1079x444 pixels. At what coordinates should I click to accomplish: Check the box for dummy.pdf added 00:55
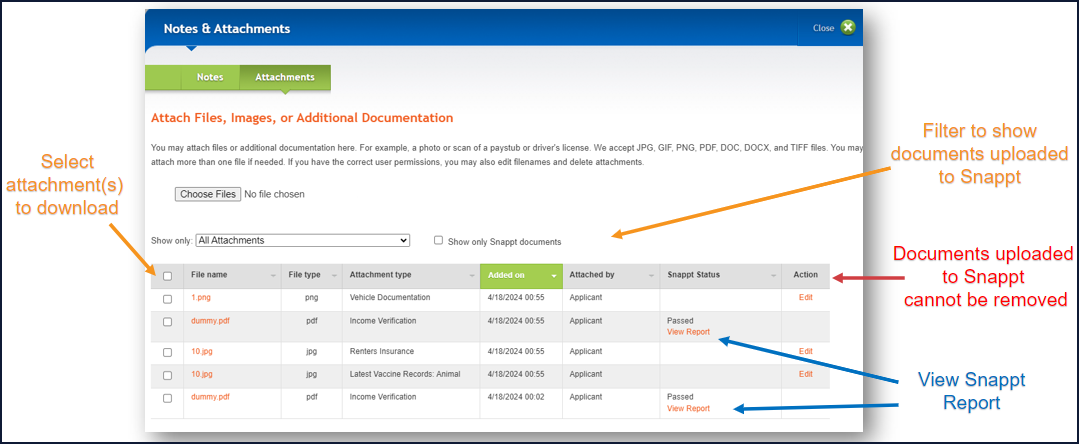pyautogui.click(x=167, y=322)
